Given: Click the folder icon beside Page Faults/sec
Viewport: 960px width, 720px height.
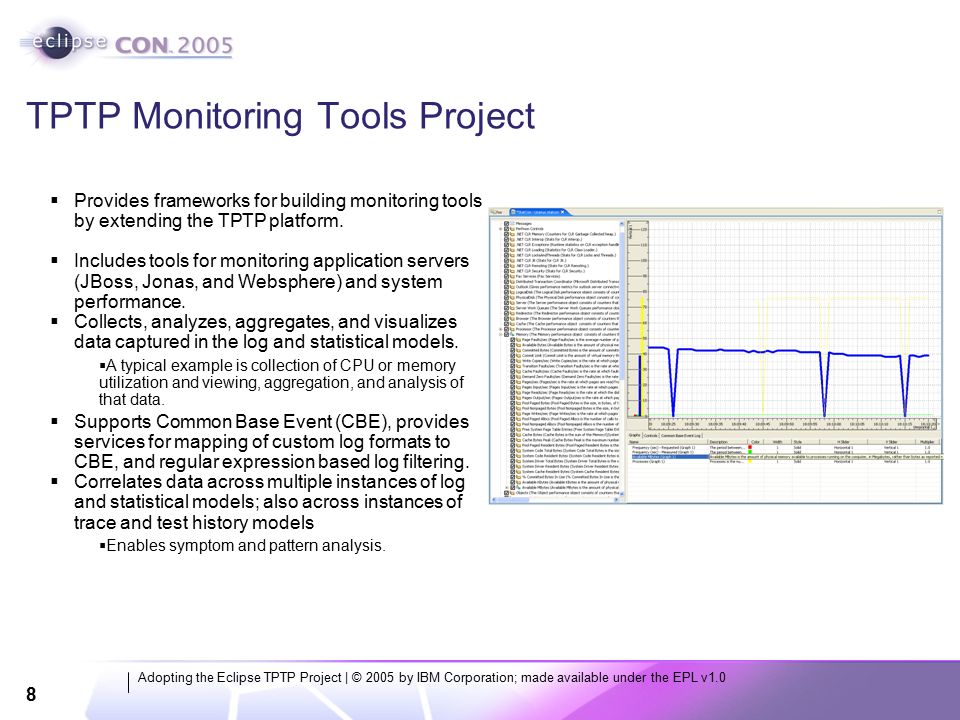Looking at the screenshot, I should [x=519, y=340].
